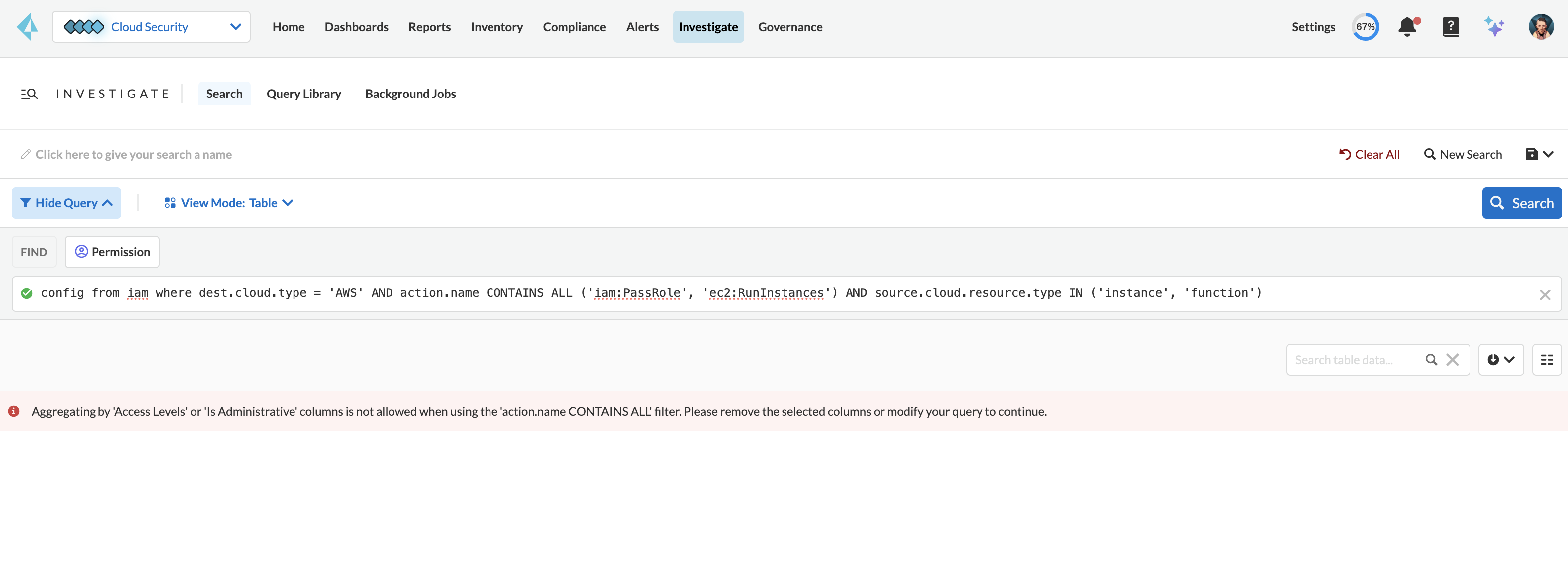Viewport: 1568px width, 580px height.
Task: Click the Prisma logo at top left
Action: [x=27, y=27]
